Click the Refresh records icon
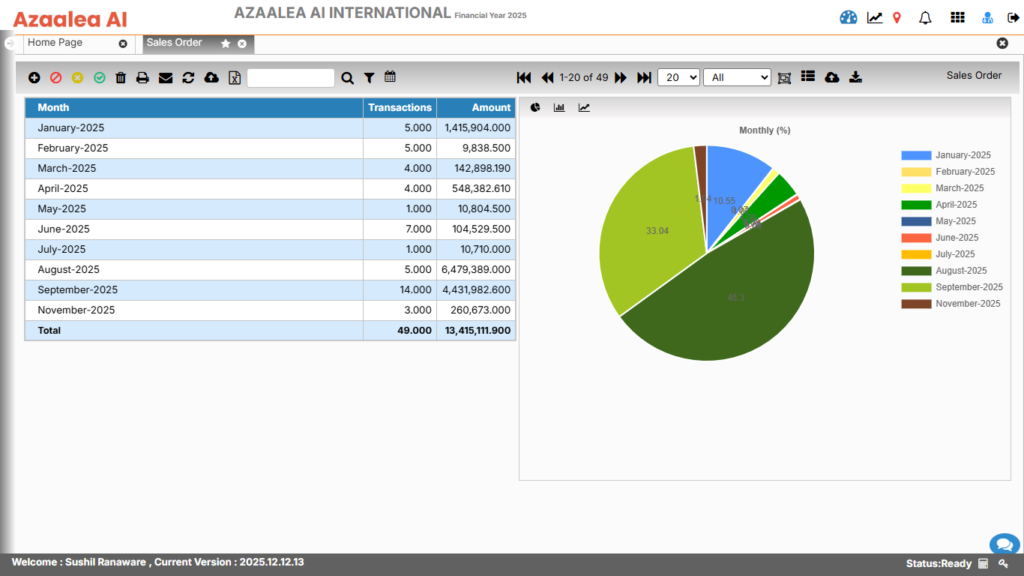Screen dimensions: 1024x576 point(187,77)
